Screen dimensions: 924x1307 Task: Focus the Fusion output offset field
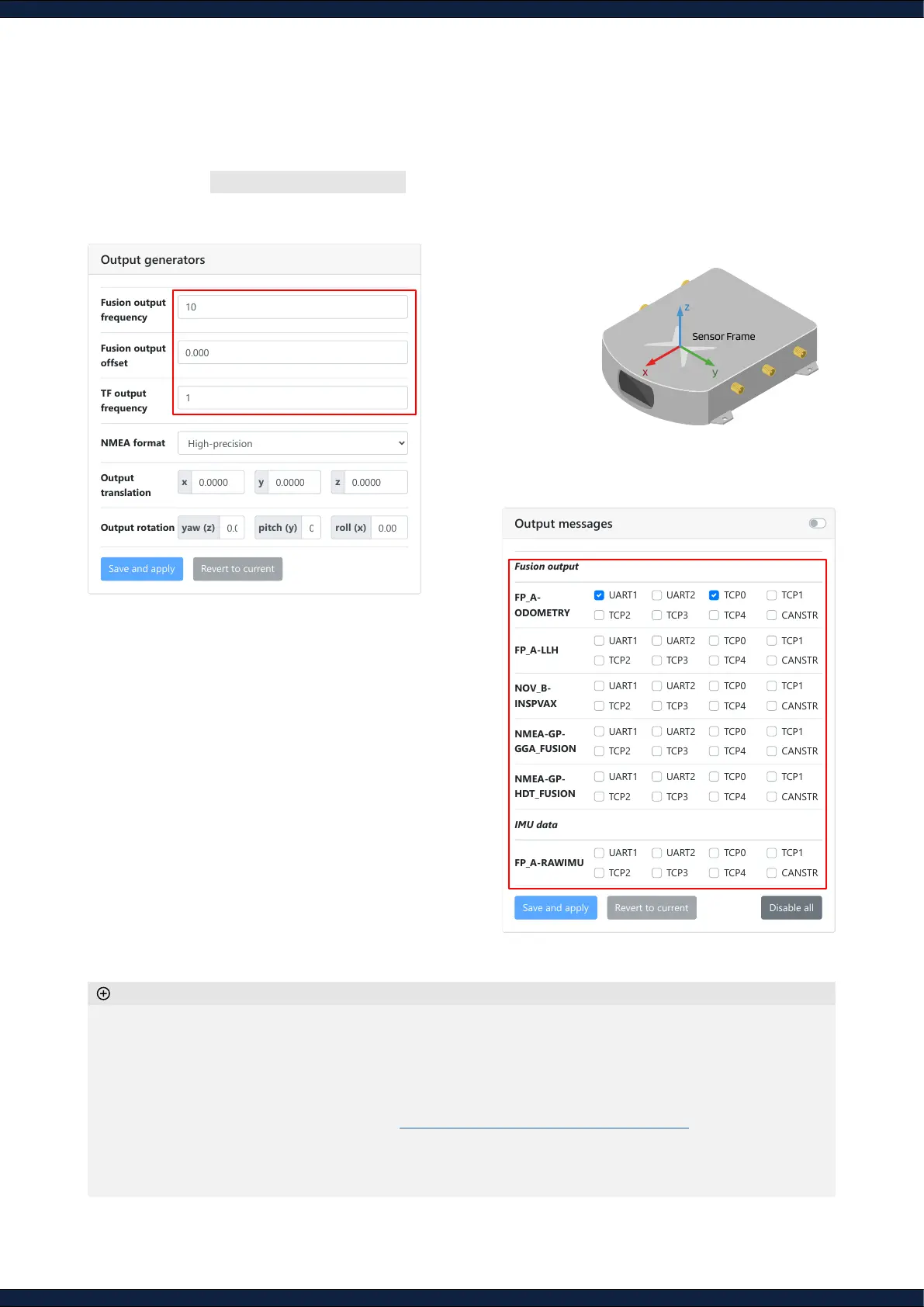click(292, 352)
